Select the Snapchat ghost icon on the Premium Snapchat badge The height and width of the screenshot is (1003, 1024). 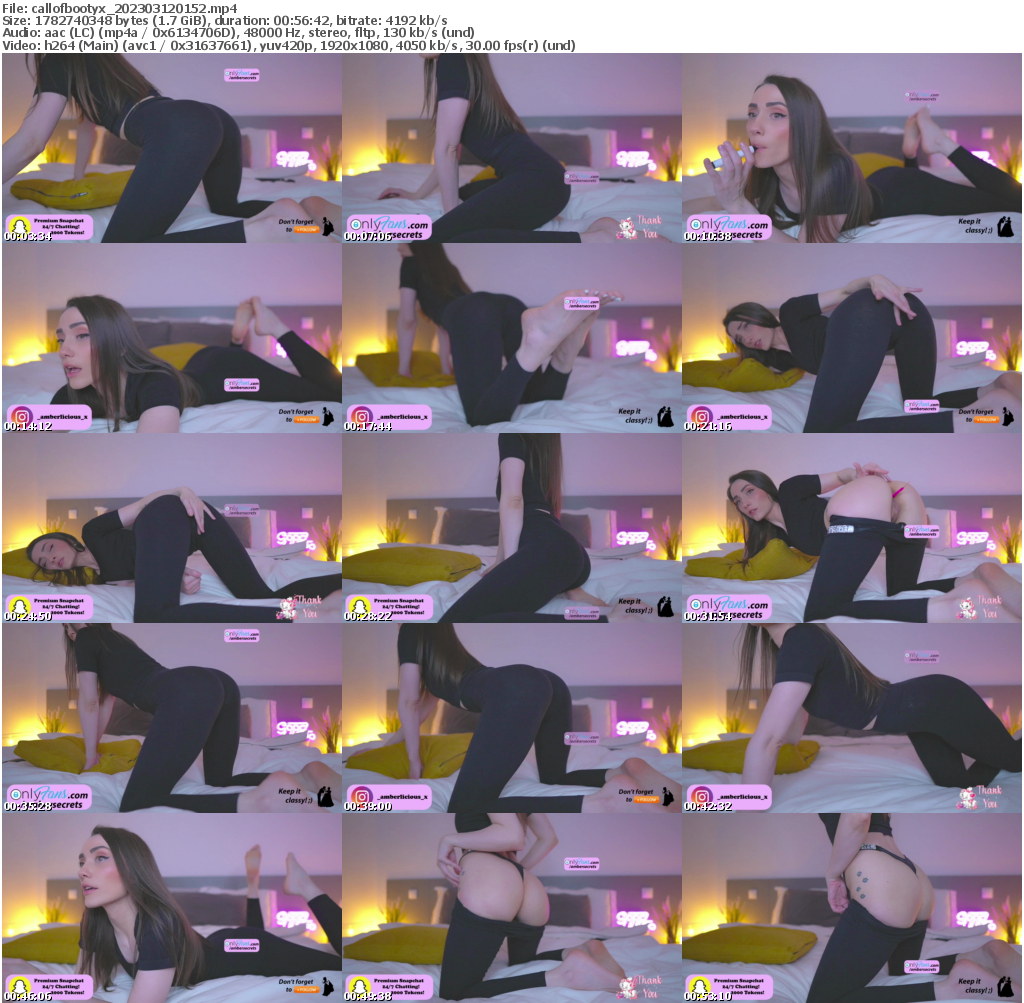coord(20,224)
